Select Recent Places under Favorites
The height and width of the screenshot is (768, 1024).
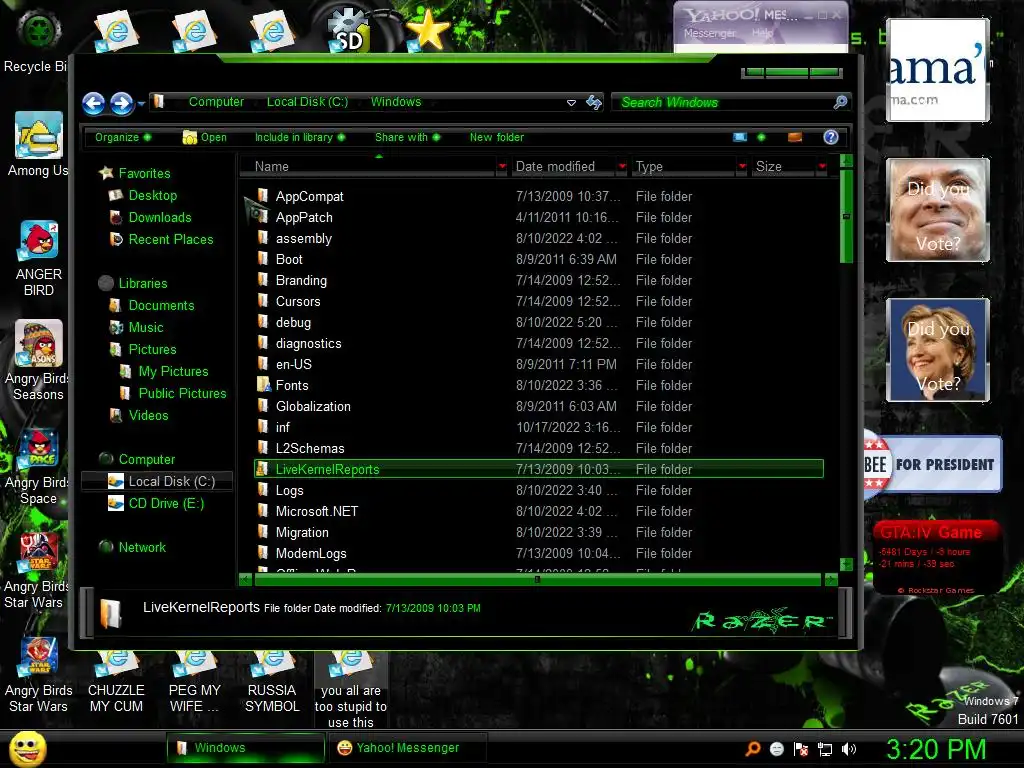click(x=170, y=240)
